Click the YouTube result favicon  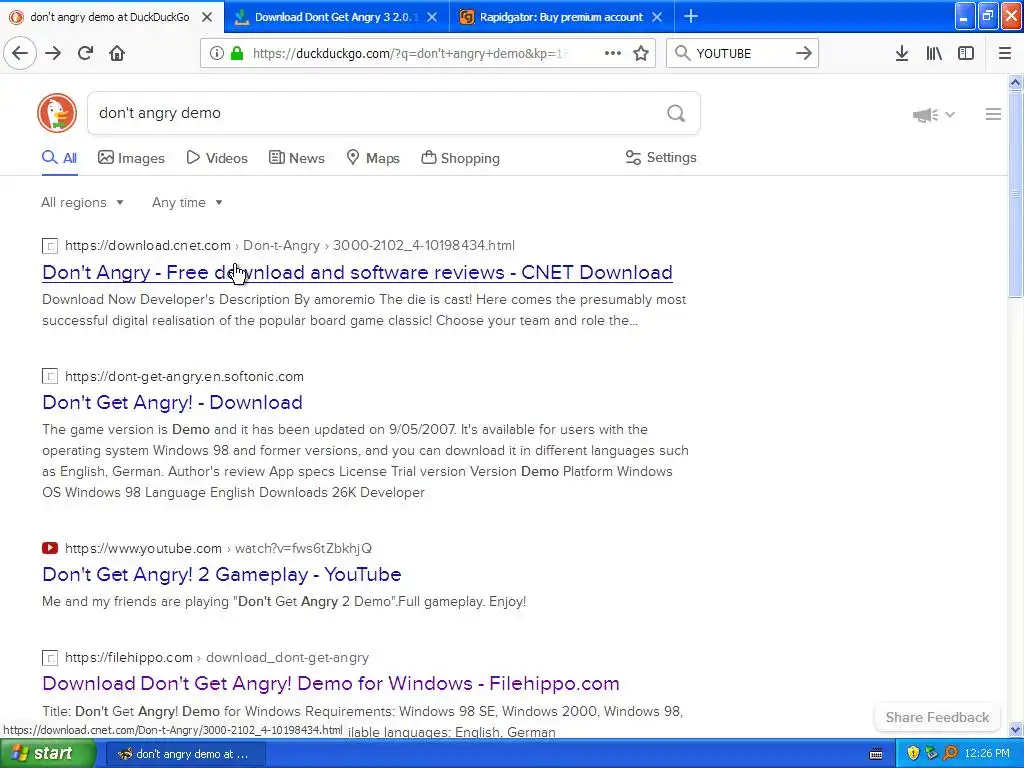50,548
